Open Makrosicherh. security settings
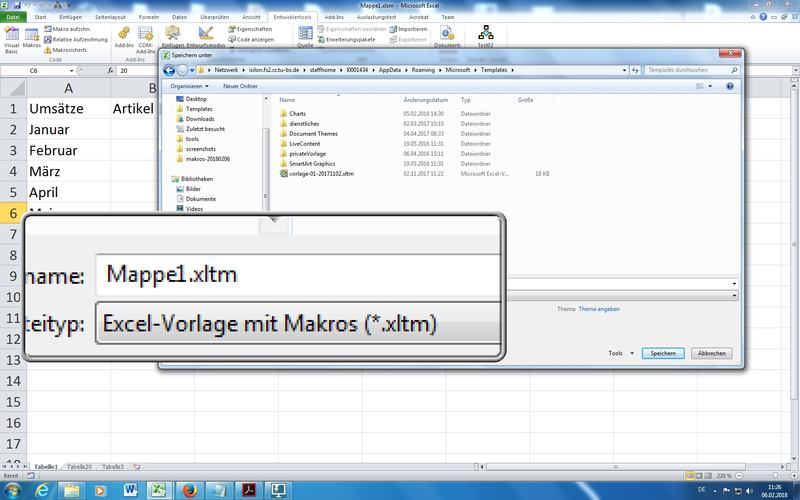 (66, 50)
